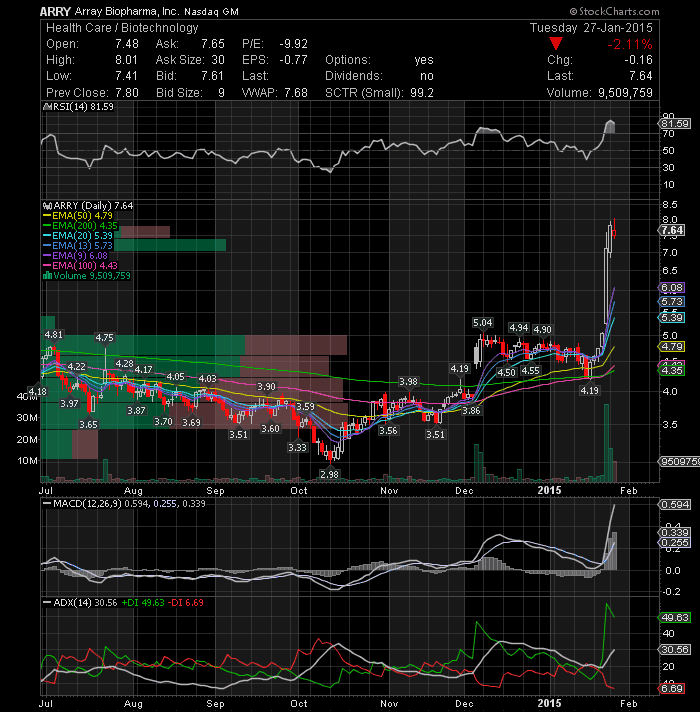This screenshot has width=700, height=712.
Task: Click the tallest green volume bar in late January
Action: pyautogui.click(x=606, y=443)
